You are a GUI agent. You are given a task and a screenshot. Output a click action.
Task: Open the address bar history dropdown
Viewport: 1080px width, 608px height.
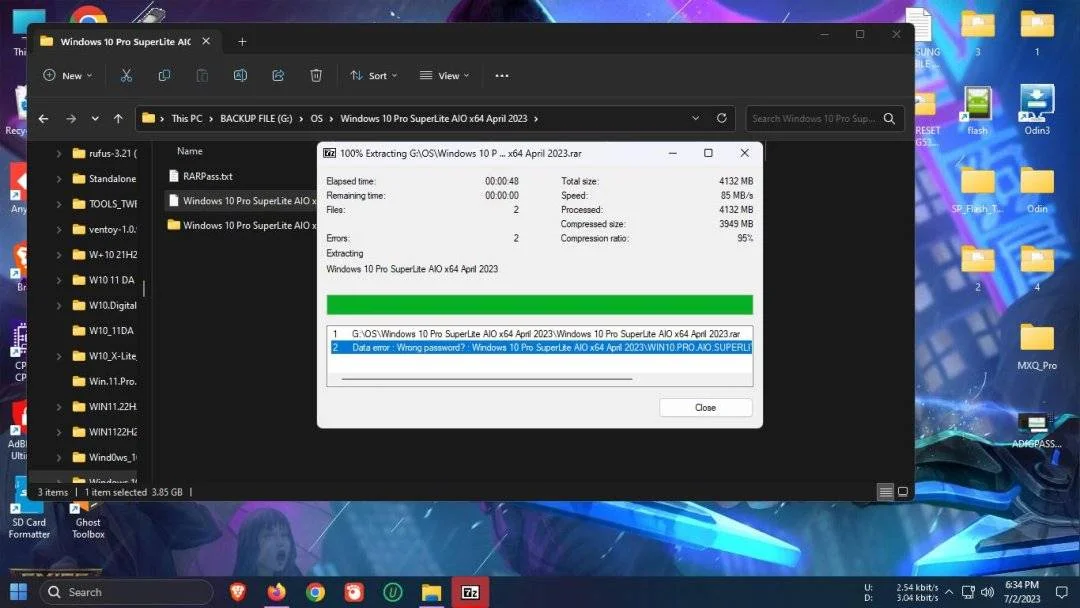[x=696, y=118]
